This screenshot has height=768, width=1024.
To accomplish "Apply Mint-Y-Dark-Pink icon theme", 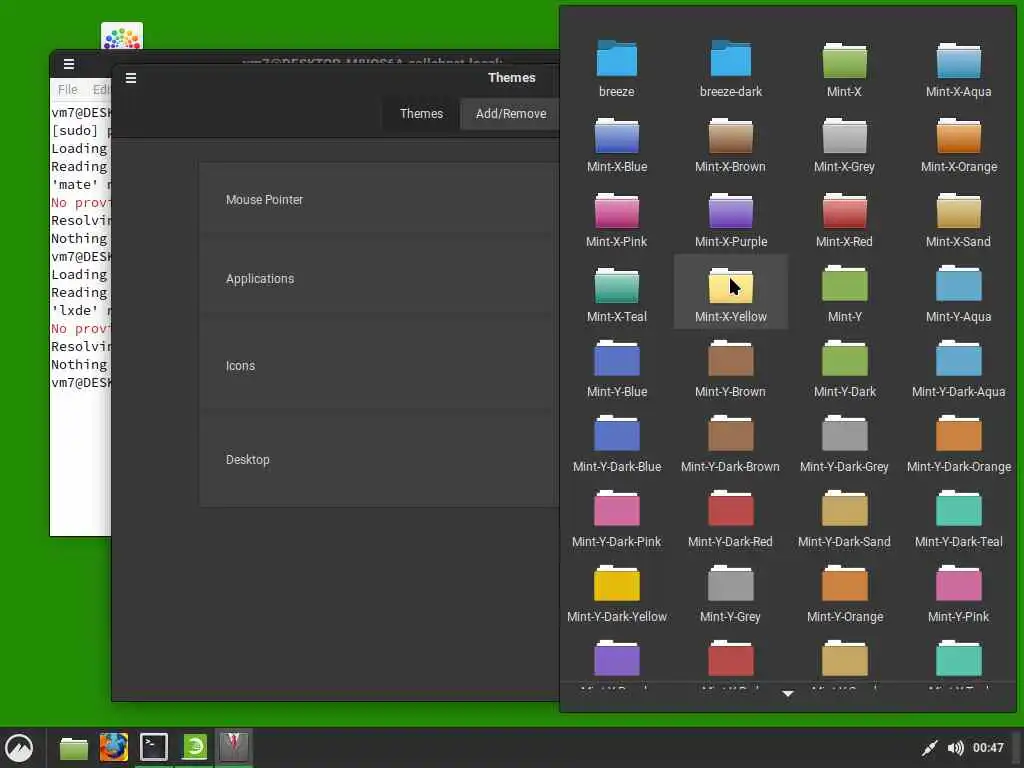I will click(x=616, y=519).
